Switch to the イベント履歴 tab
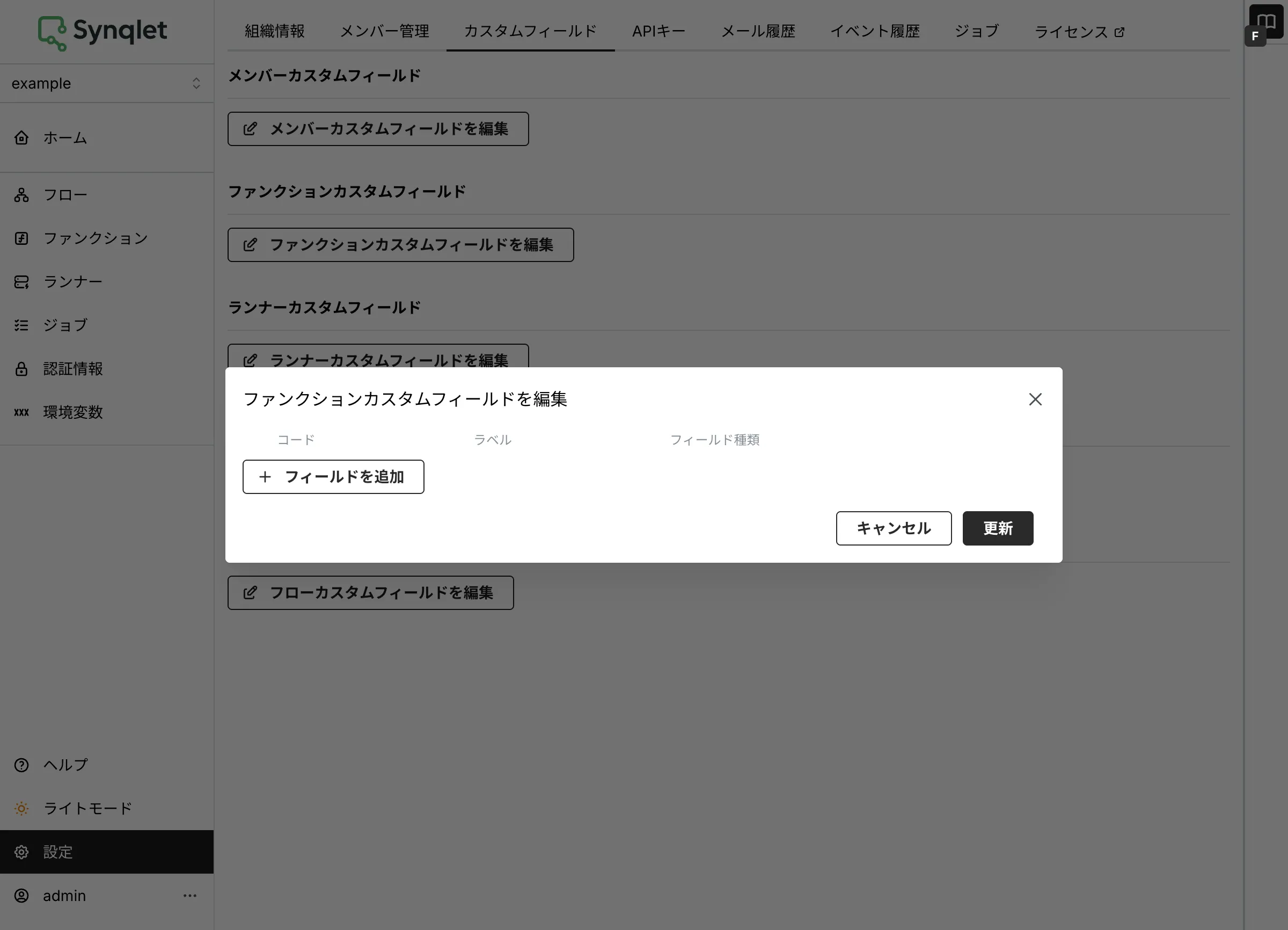 point(875,31)
